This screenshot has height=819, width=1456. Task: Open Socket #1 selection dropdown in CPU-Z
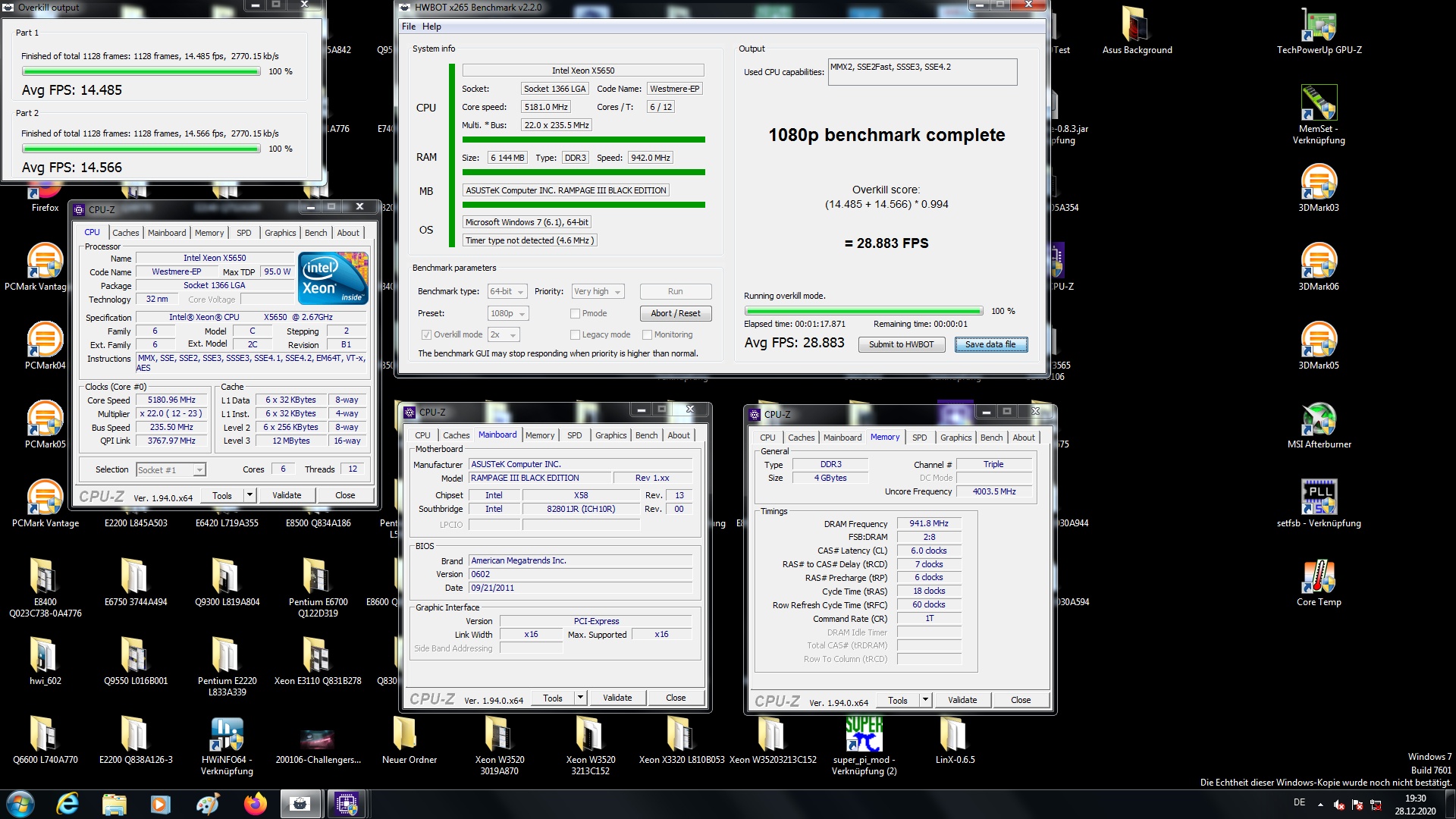171,470
